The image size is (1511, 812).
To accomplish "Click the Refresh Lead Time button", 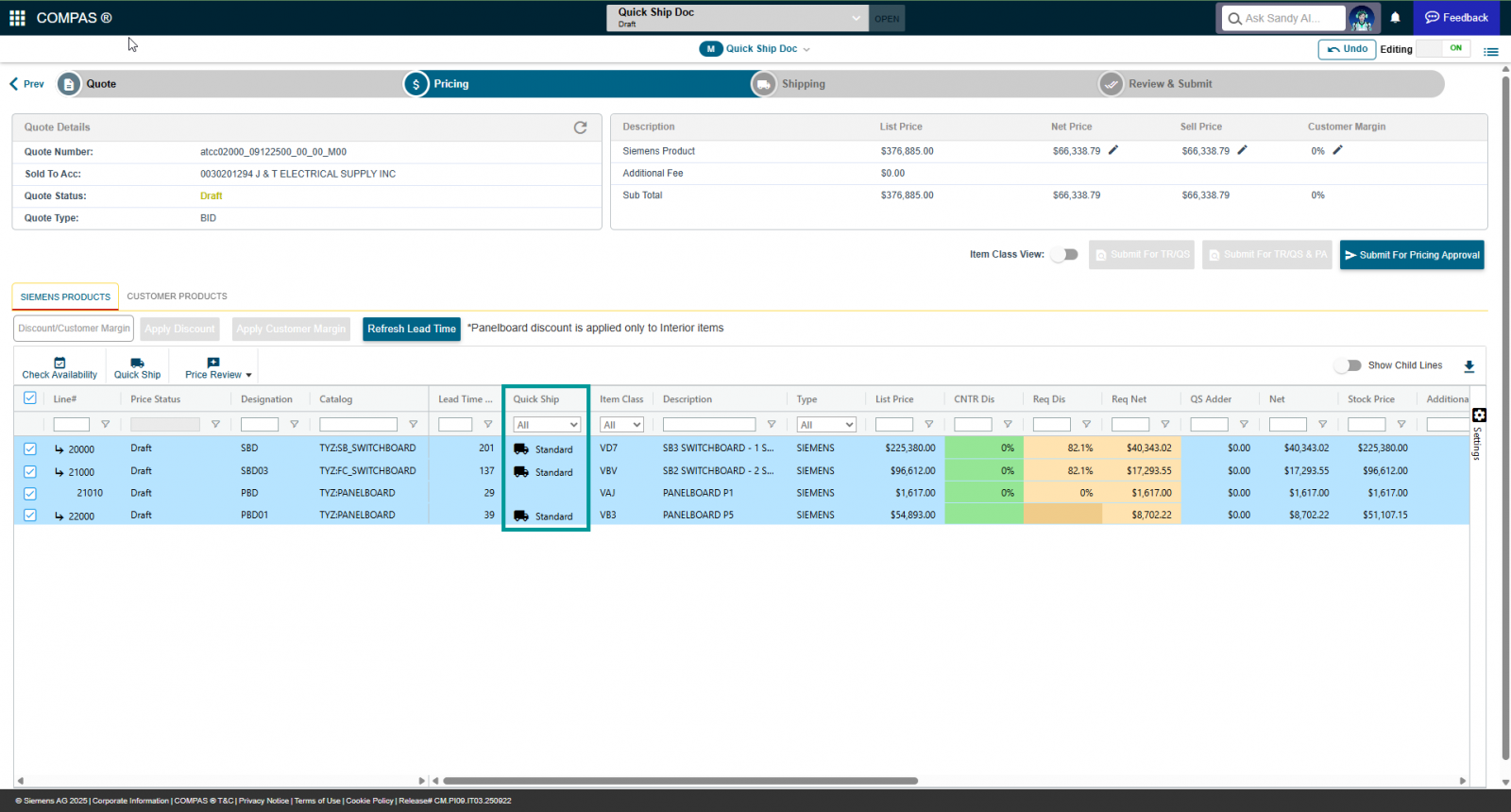I will pyautogui.click(x=412, y=329).
